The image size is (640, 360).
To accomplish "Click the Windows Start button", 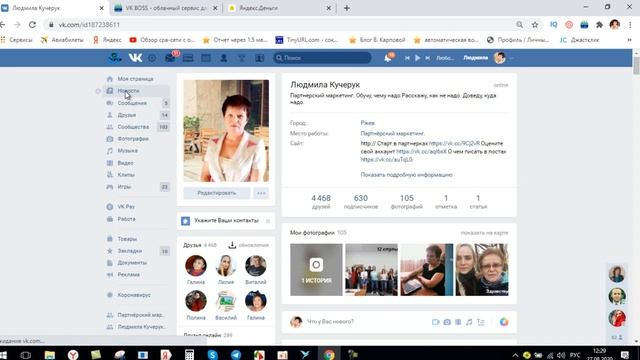I will pyautogui.click(x=4, y=355).
